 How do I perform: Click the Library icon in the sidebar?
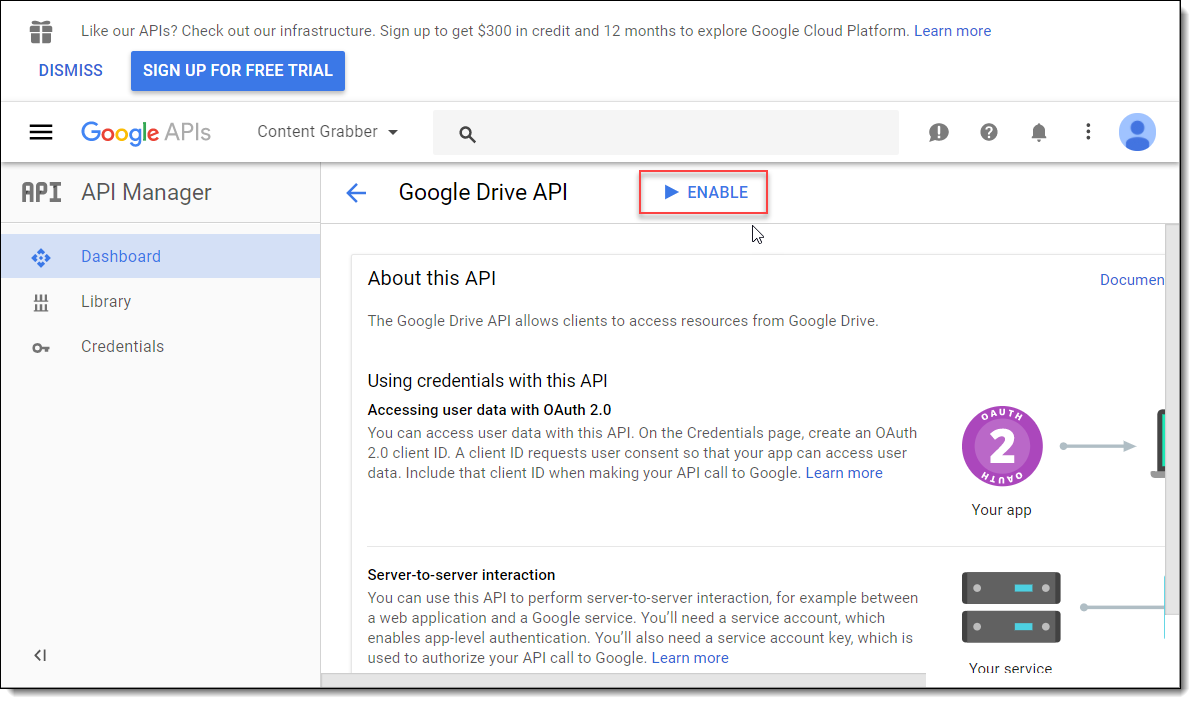(41, 303)
